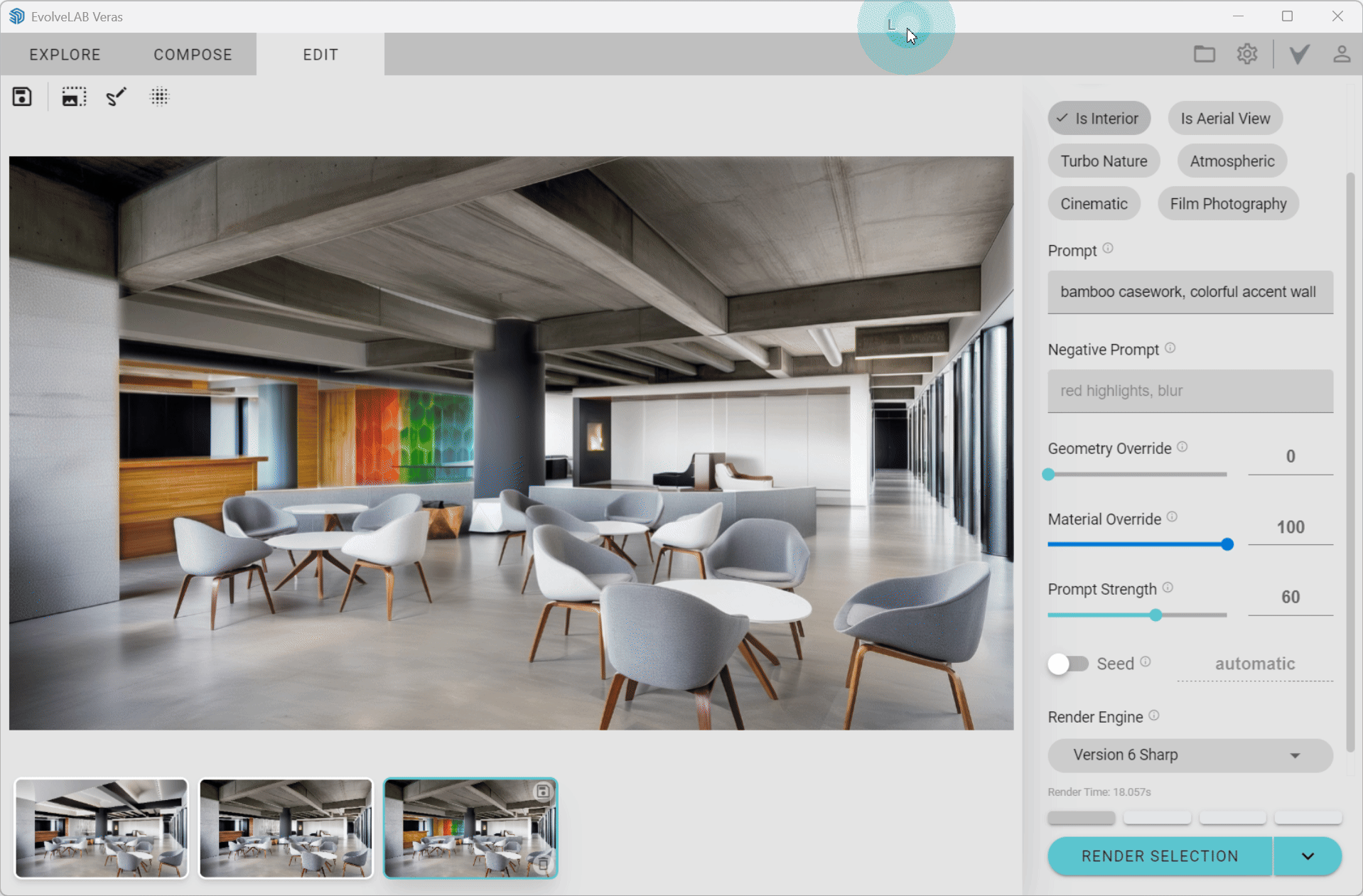Select the EDIT tab
Viewport: 1363px width, 896px height.
click(x=320, y=55)
